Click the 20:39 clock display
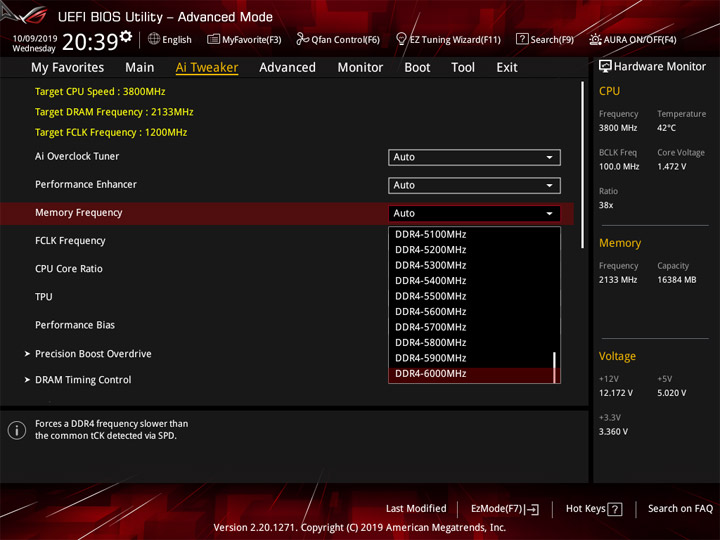Image resolution: width=720 pixels, height=540 pixels. 90,42
